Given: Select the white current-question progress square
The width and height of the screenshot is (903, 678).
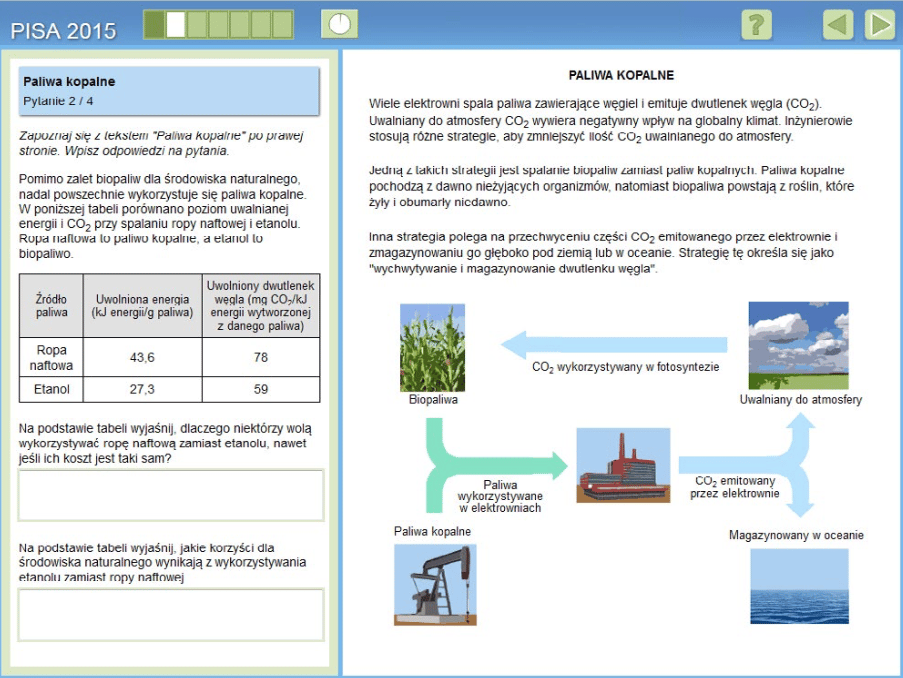Looking at the screenshot, I should [x=176, y=25].
